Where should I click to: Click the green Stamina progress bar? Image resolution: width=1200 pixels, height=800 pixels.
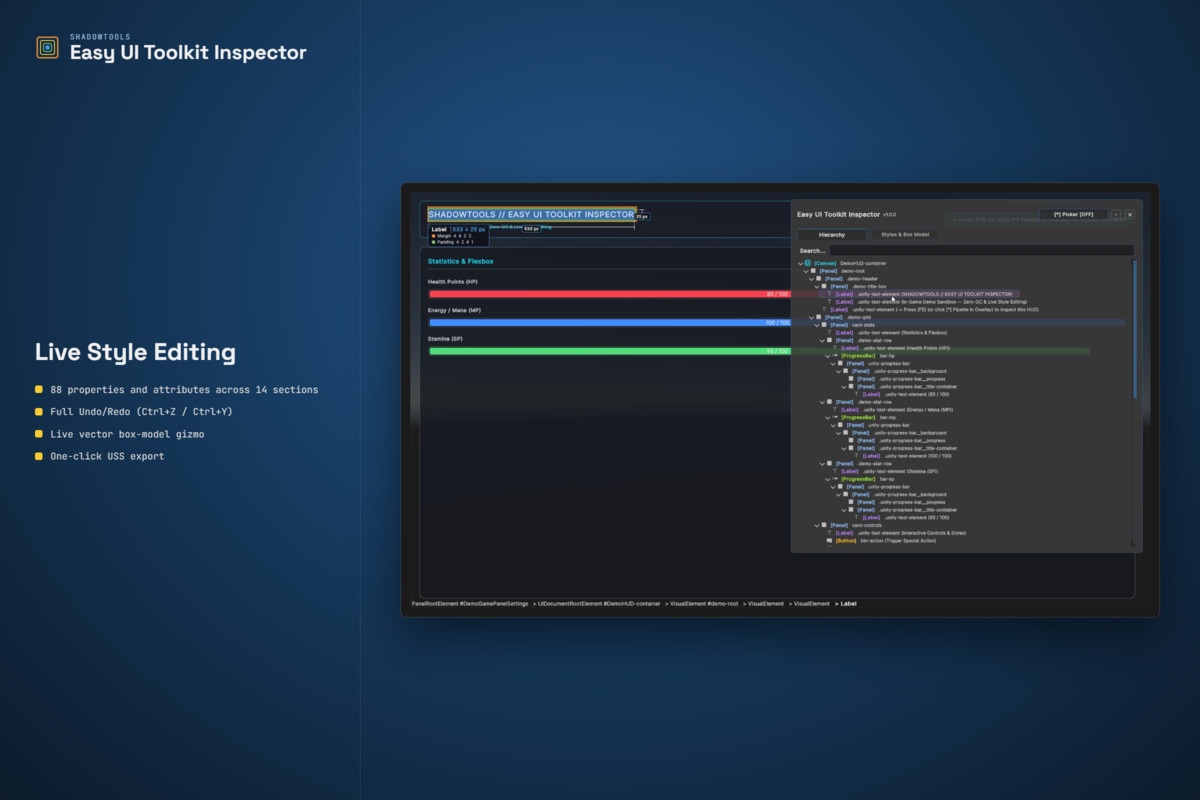point(610,351)
